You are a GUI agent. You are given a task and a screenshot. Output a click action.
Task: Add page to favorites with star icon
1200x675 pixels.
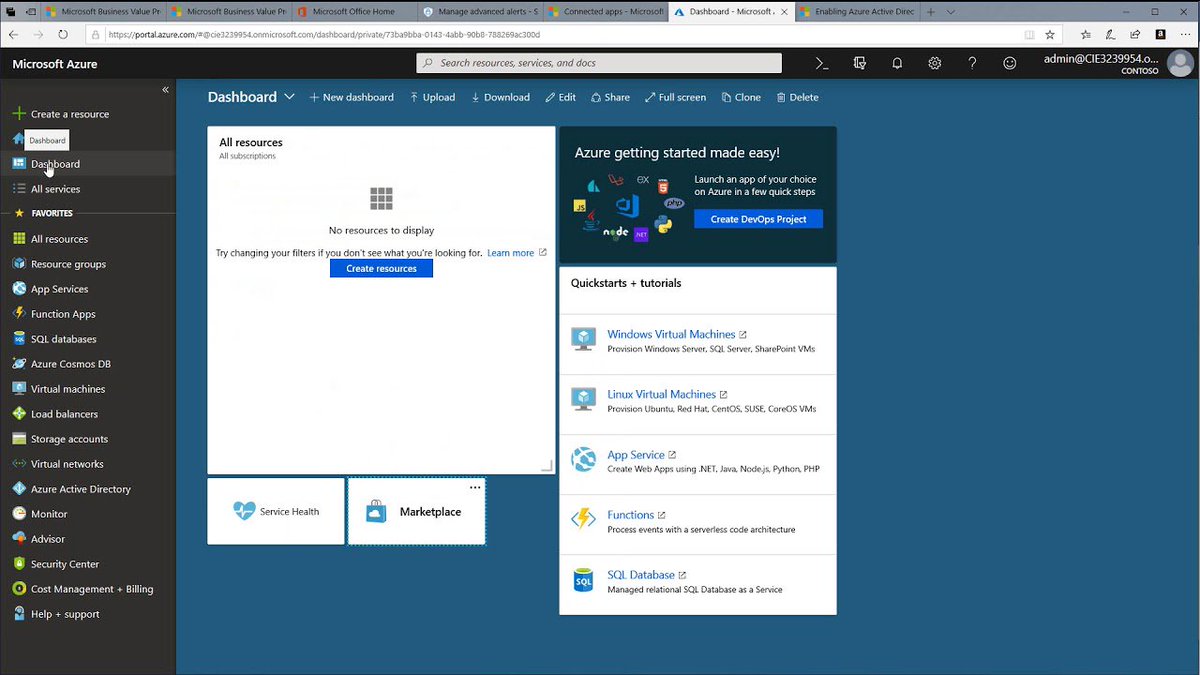point(1050,34)
